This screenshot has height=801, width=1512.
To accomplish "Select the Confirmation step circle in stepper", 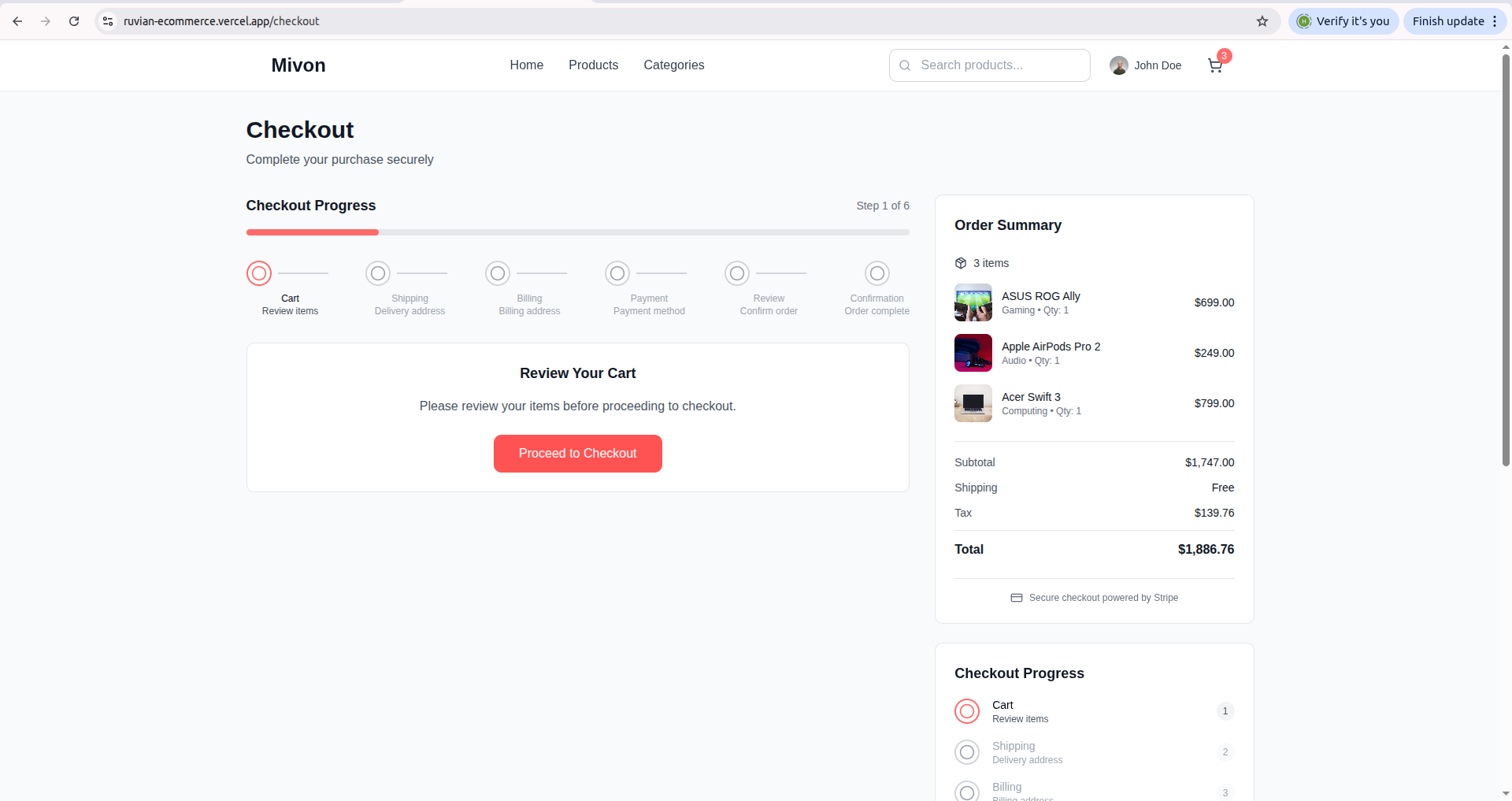I will point(877,273).
